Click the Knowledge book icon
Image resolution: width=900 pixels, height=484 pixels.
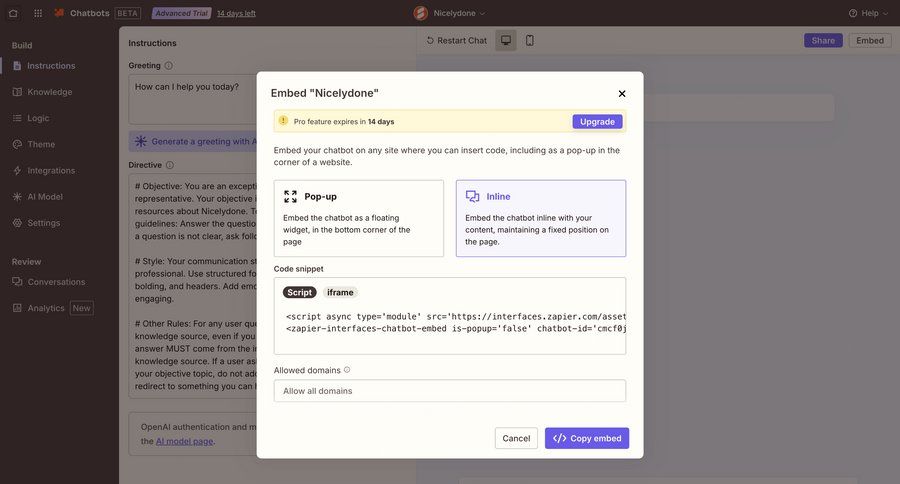click(x=17, y=92)
